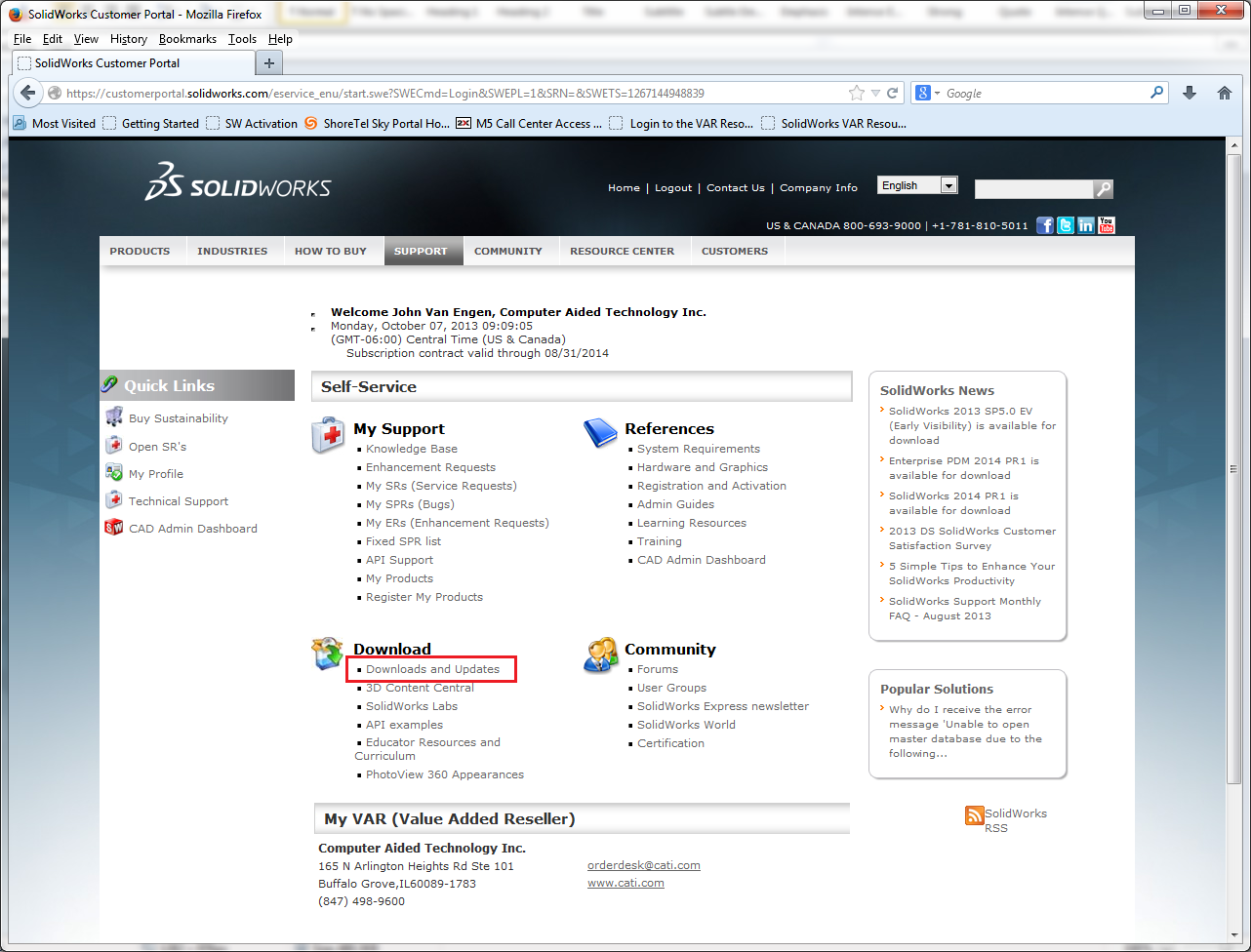Open the My SRs (Service Requests) link
Image resolution: width=1251 pixels, height=952 pixels.
point(441,486)
